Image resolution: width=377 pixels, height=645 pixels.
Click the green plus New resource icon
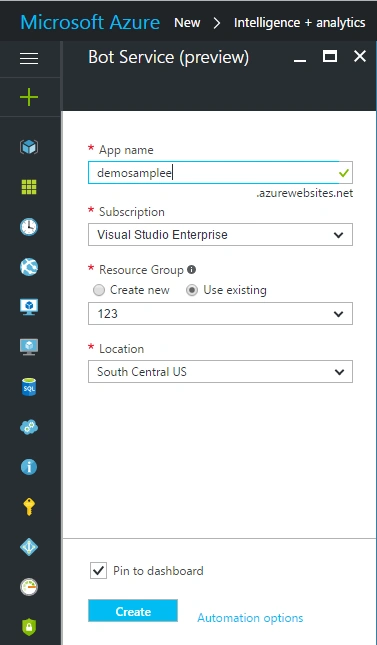[x=29, y=97]
